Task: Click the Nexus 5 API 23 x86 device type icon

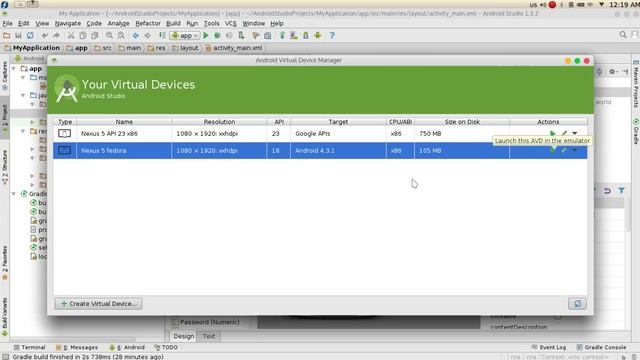Action: 64,133
